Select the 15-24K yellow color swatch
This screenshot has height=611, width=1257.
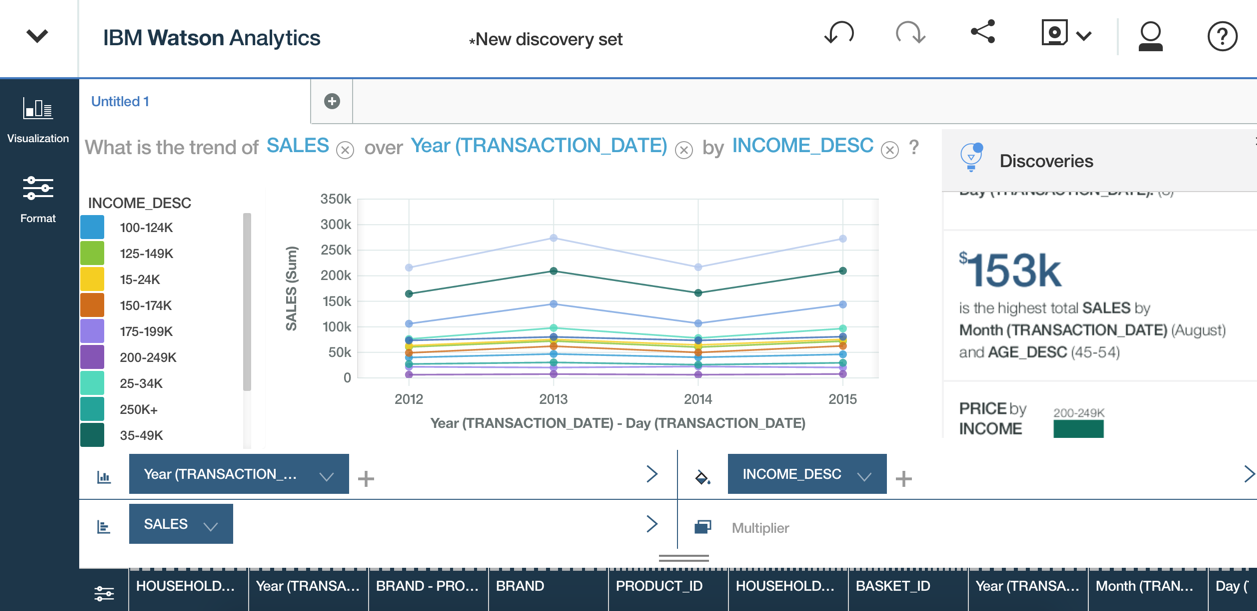click(92, 279)
